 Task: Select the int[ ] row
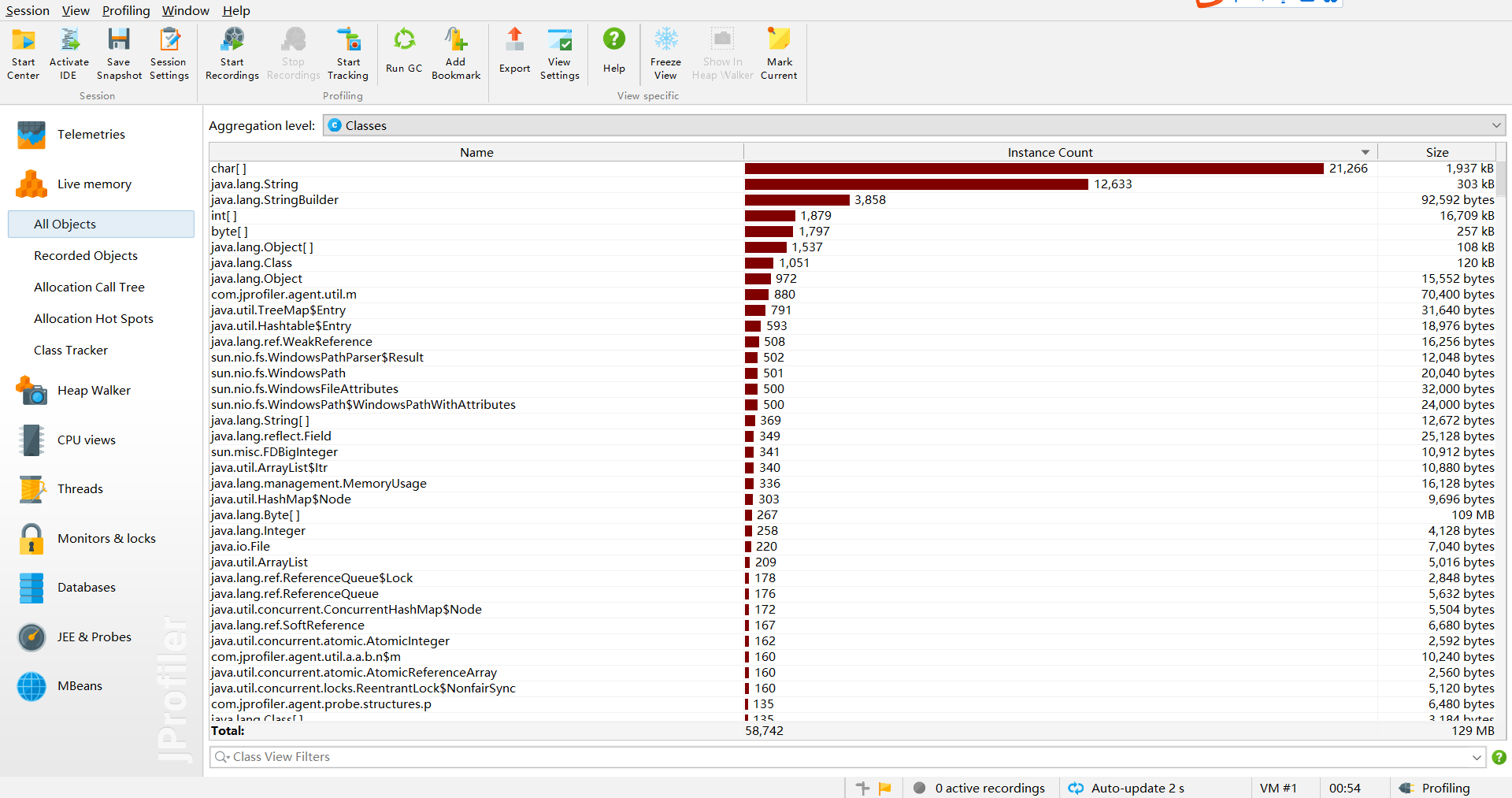852,216
